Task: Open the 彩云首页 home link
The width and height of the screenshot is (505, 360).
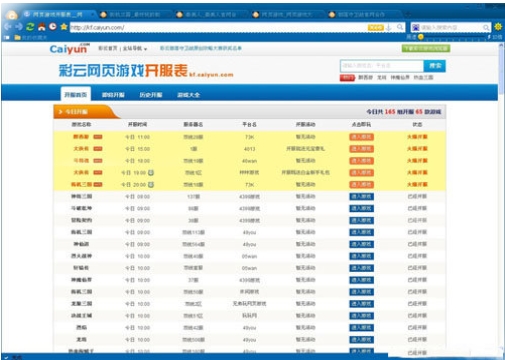Action: pyautogui.click(x=108, y=49)
